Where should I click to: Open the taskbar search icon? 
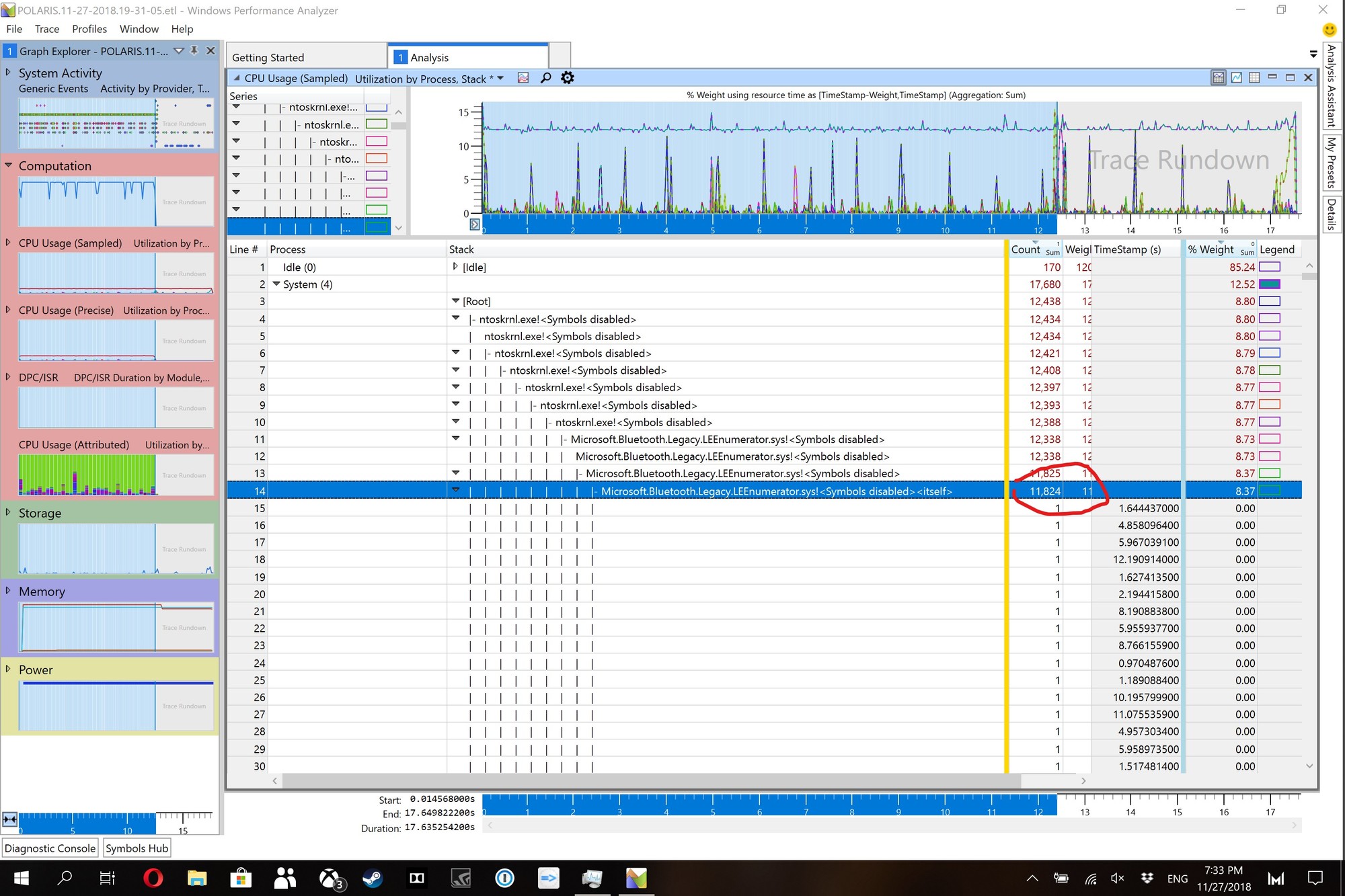point(65,878)
